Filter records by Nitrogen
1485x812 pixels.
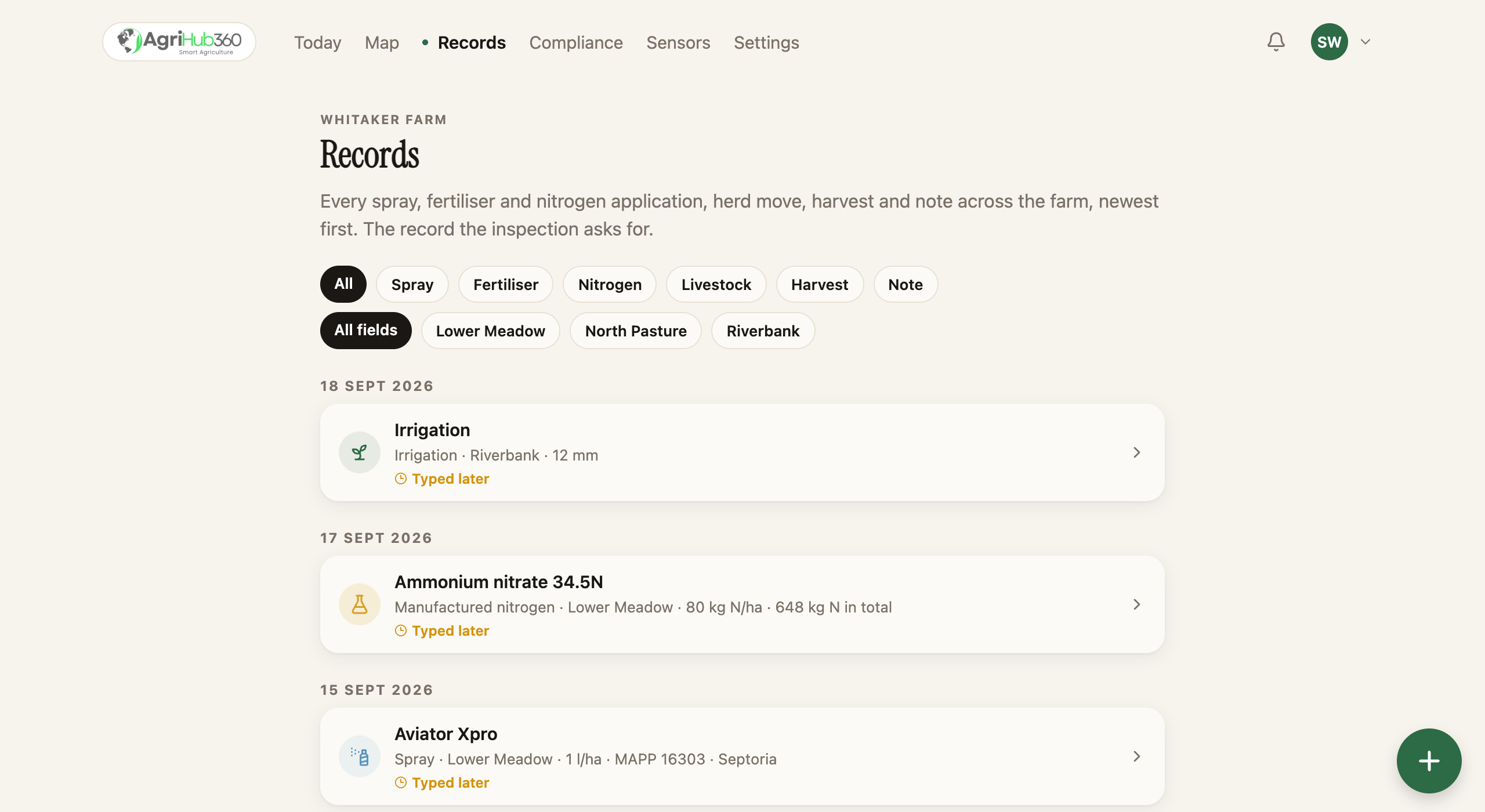(x=610, y=284)
